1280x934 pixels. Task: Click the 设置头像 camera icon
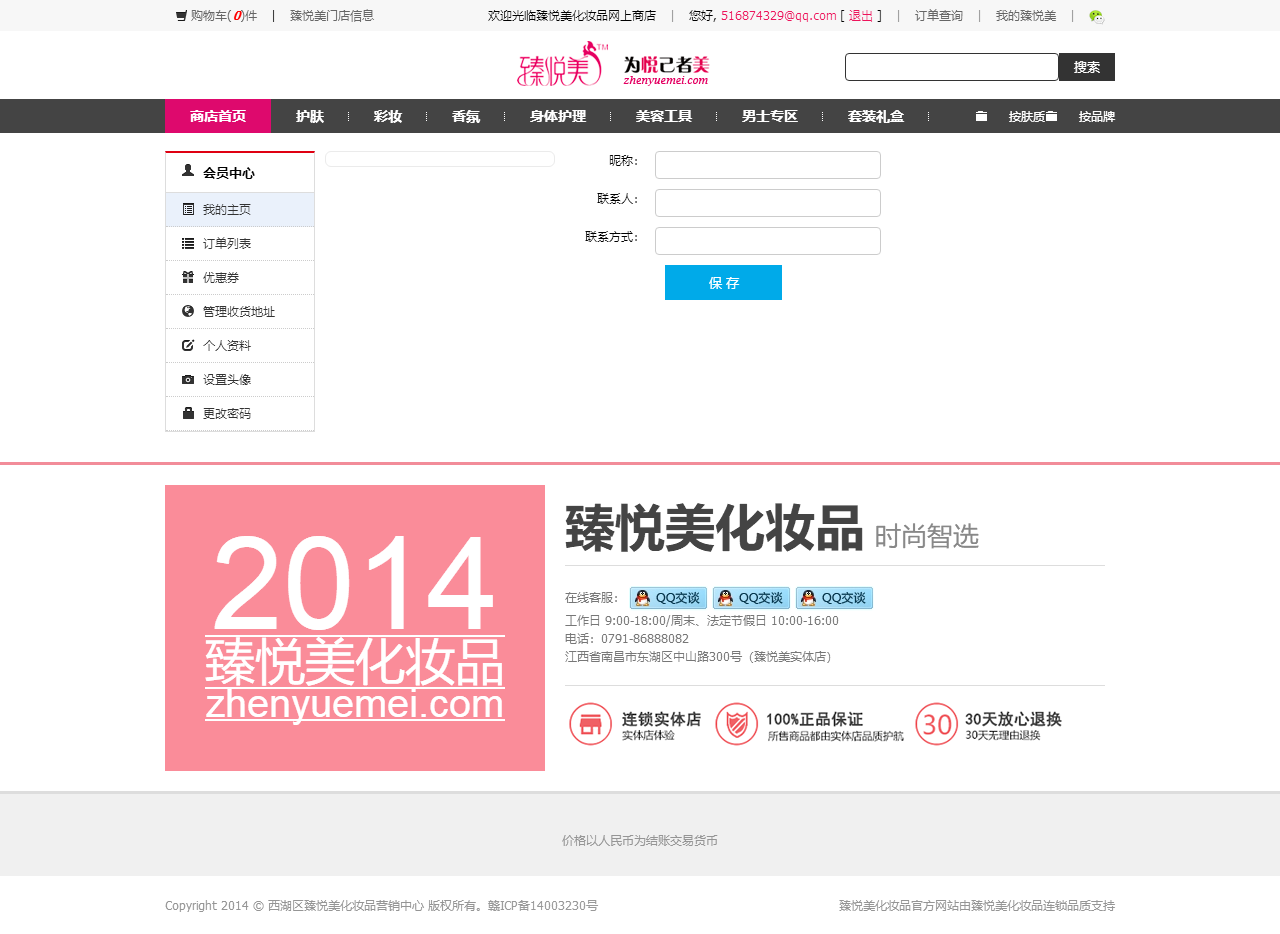(x=188, y=380)
